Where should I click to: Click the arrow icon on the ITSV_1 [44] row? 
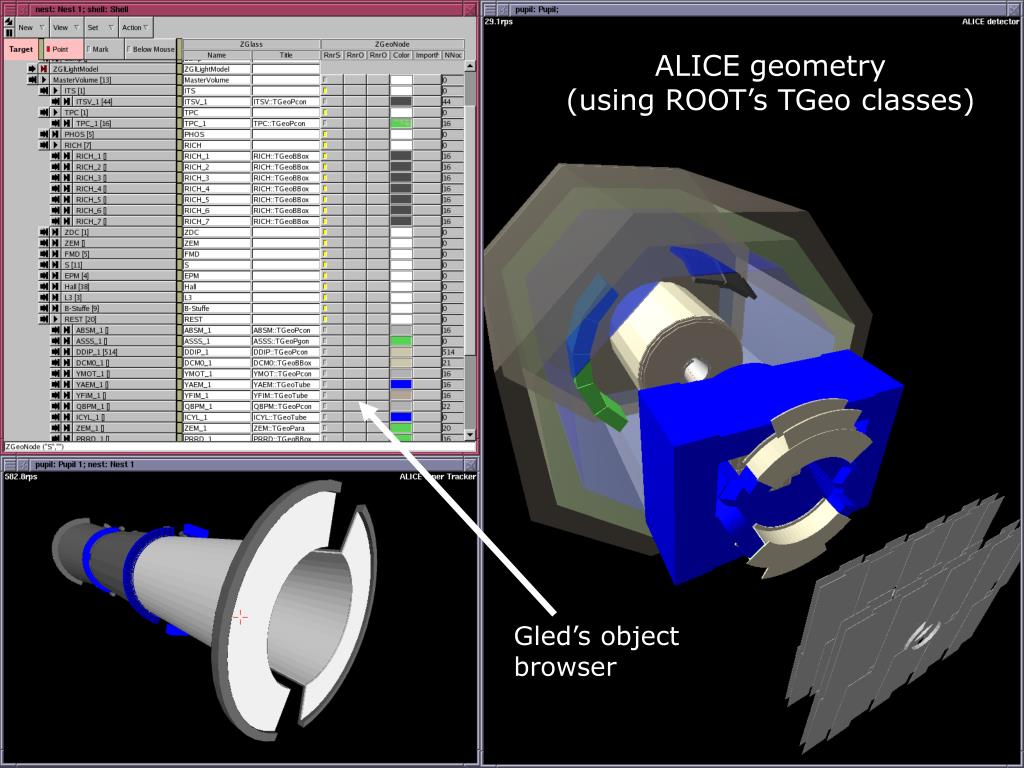pyautogui.click(x=56, y=101)
